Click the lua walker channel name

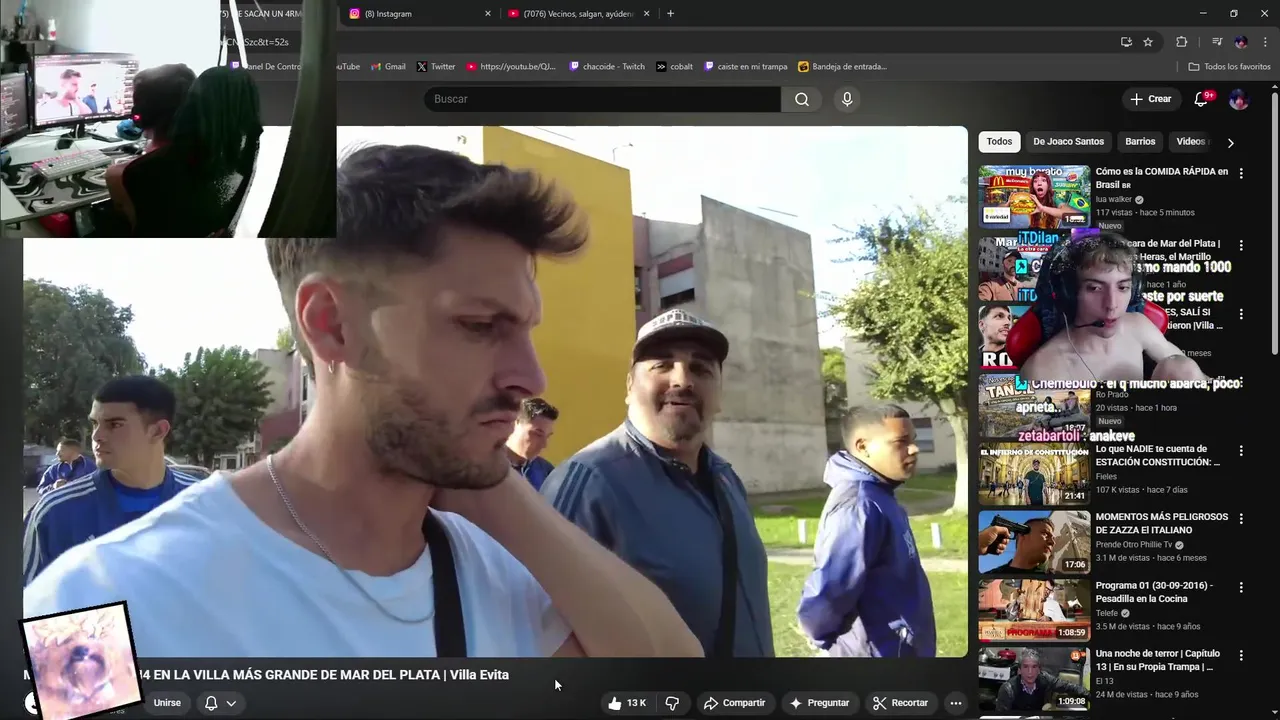pyautogui.click(x=1114, y=199)
